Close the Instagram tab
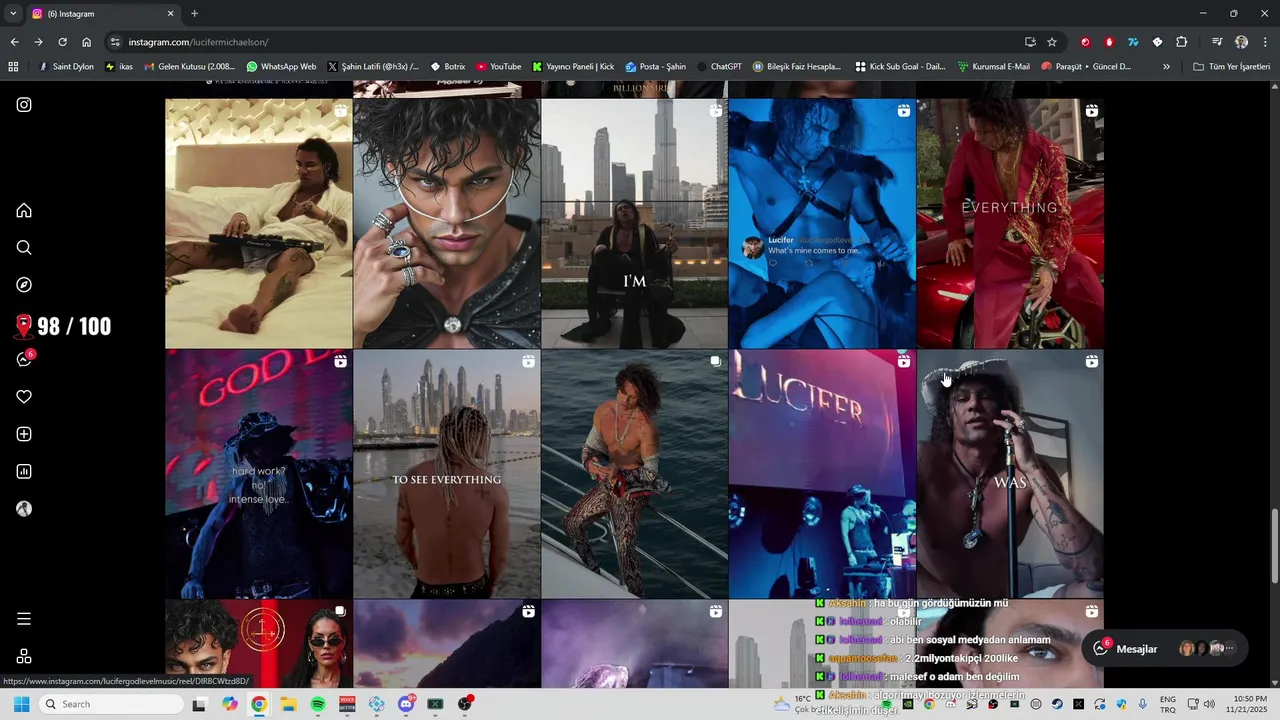Viewport: 1280px width, 720px height. (170, 14)
